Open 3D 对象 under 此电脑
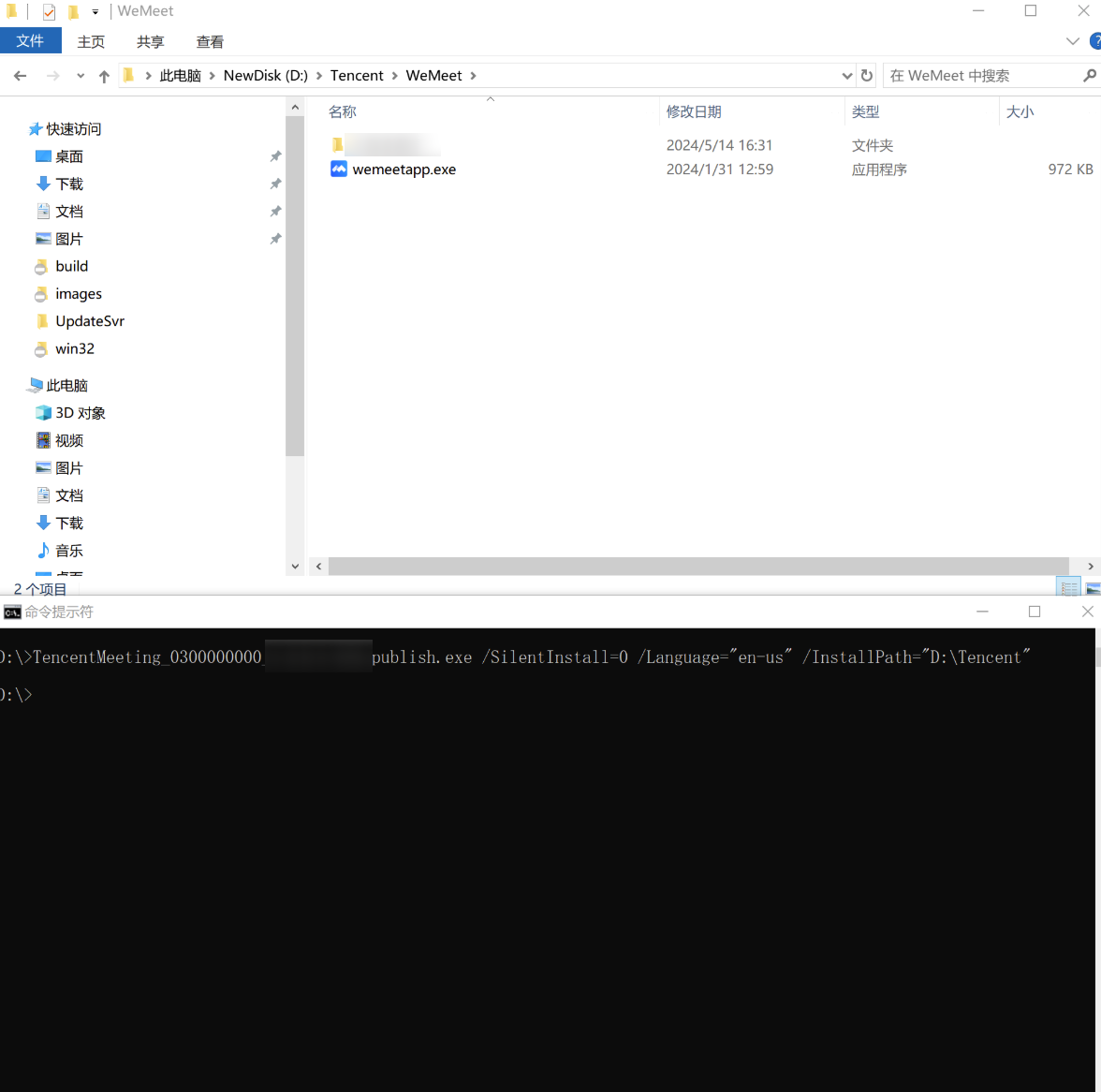Image resolution: width=1101 pixels, height=1092 pixels. (81, 413)
